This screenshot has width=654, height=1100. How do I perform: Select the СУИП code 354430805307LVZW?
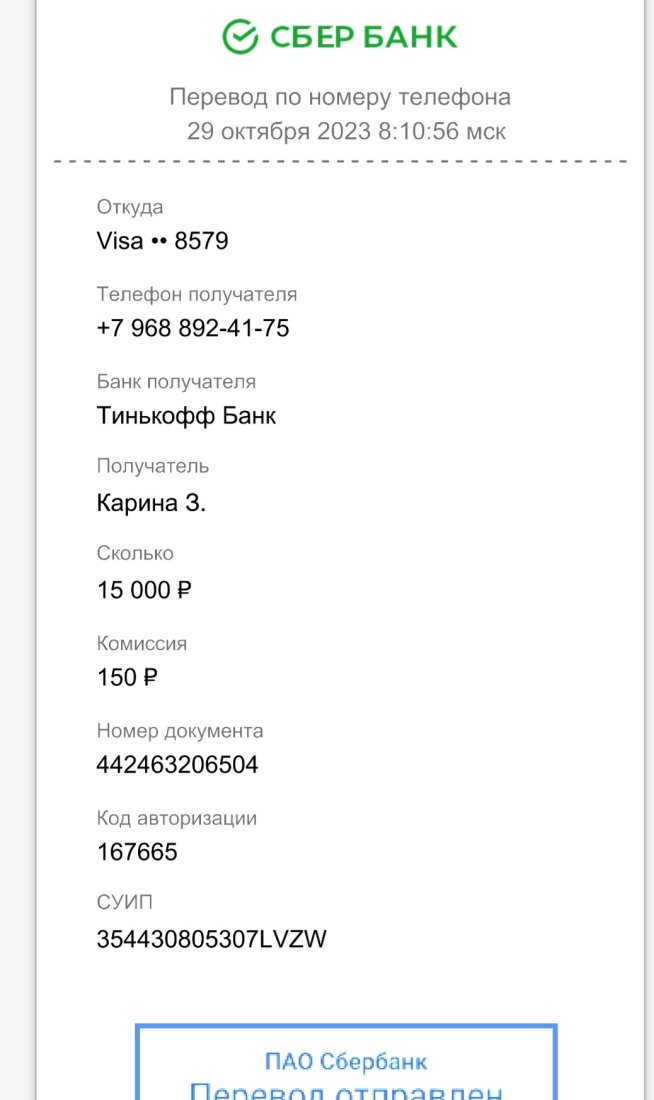tap(212, 939)
